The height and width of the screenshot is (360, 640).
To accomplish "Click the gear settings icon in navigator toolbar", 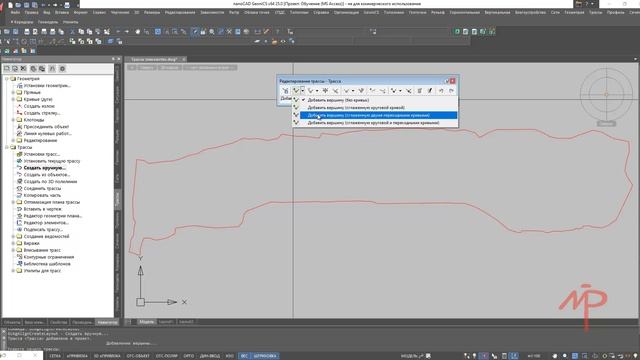I will click(x=62, y=69).
